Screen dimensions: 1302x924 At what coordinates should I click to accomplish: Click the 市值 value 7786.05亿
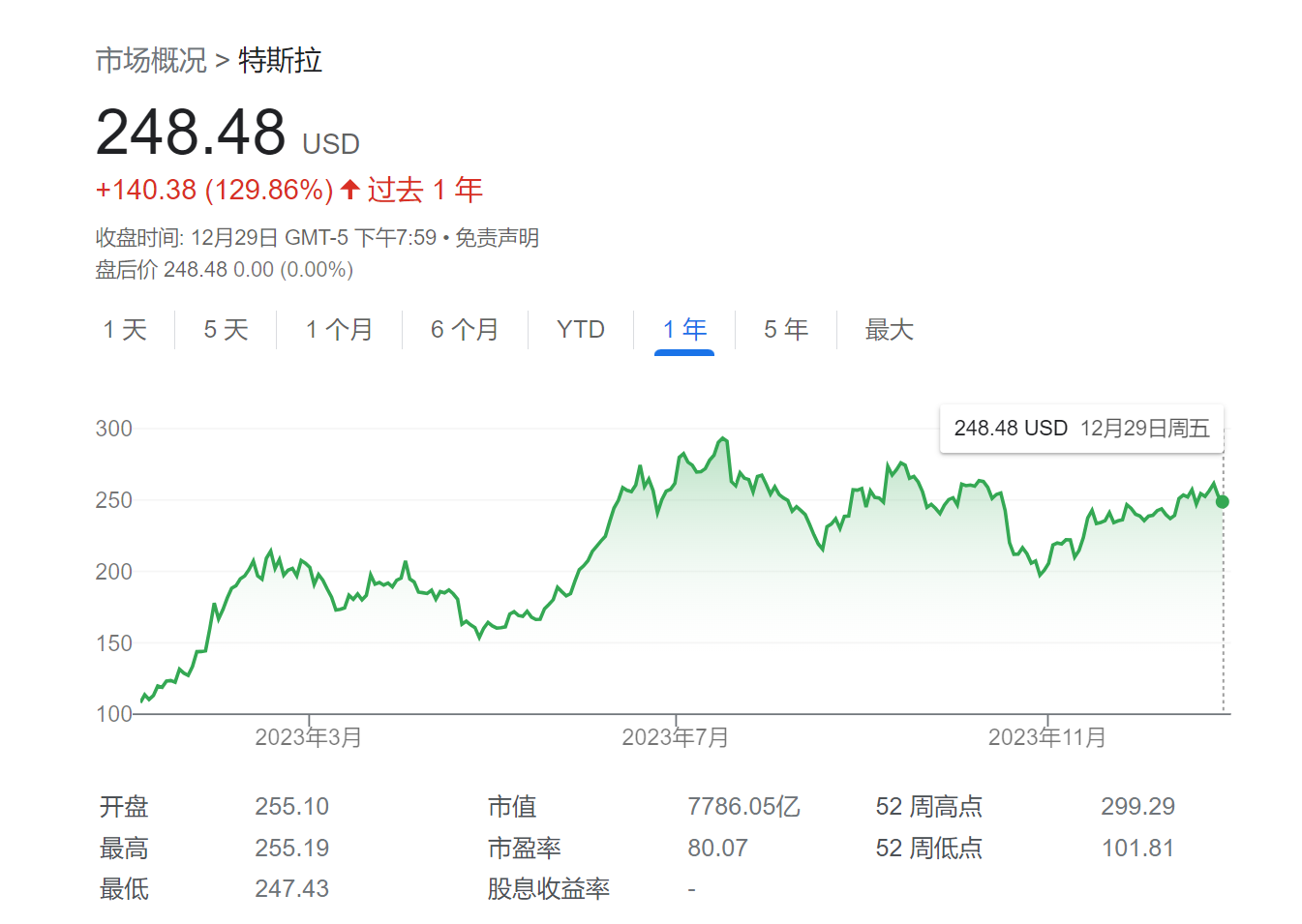[744, 807]
